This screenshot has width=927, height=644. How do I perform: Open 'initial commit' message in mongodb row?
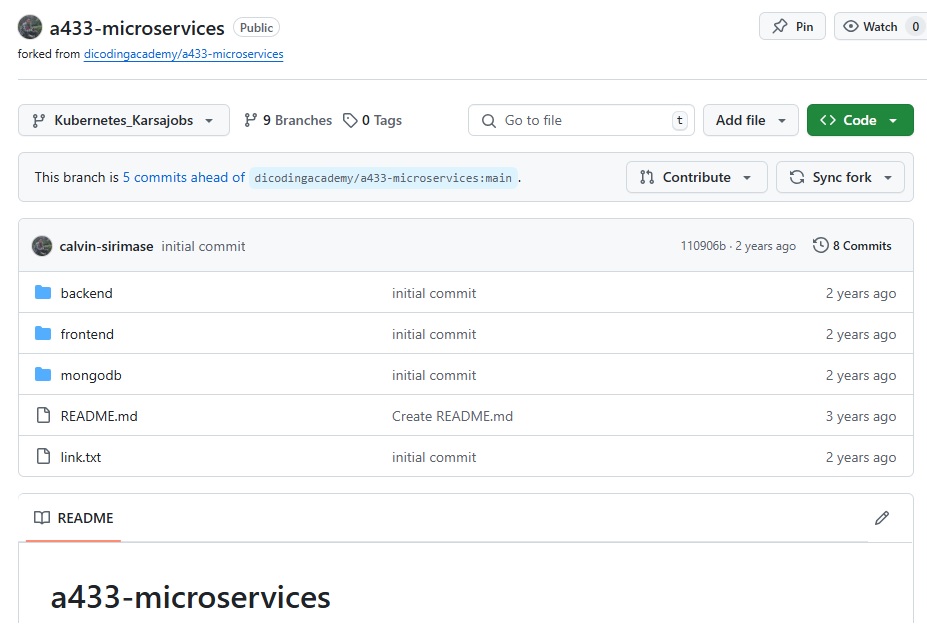tap(434, 376)
